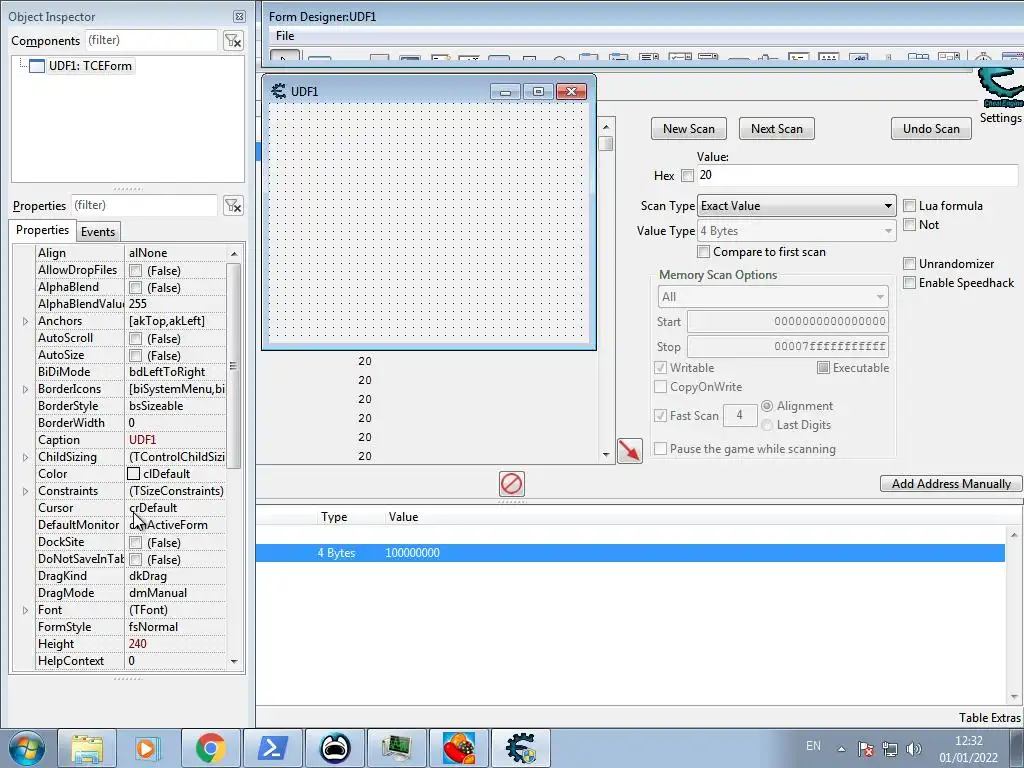Viewport: 1024px width, 768px height.
Task: Switch to the Properties tab
Action: coord(42,230)
